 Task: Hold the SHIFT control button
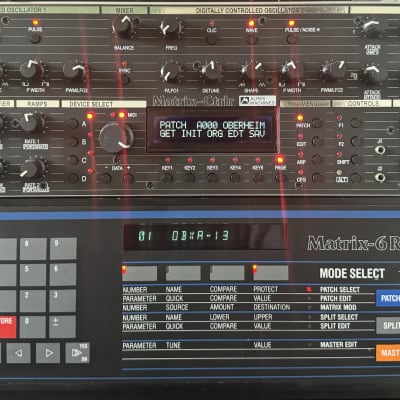(x=356, y=160)
